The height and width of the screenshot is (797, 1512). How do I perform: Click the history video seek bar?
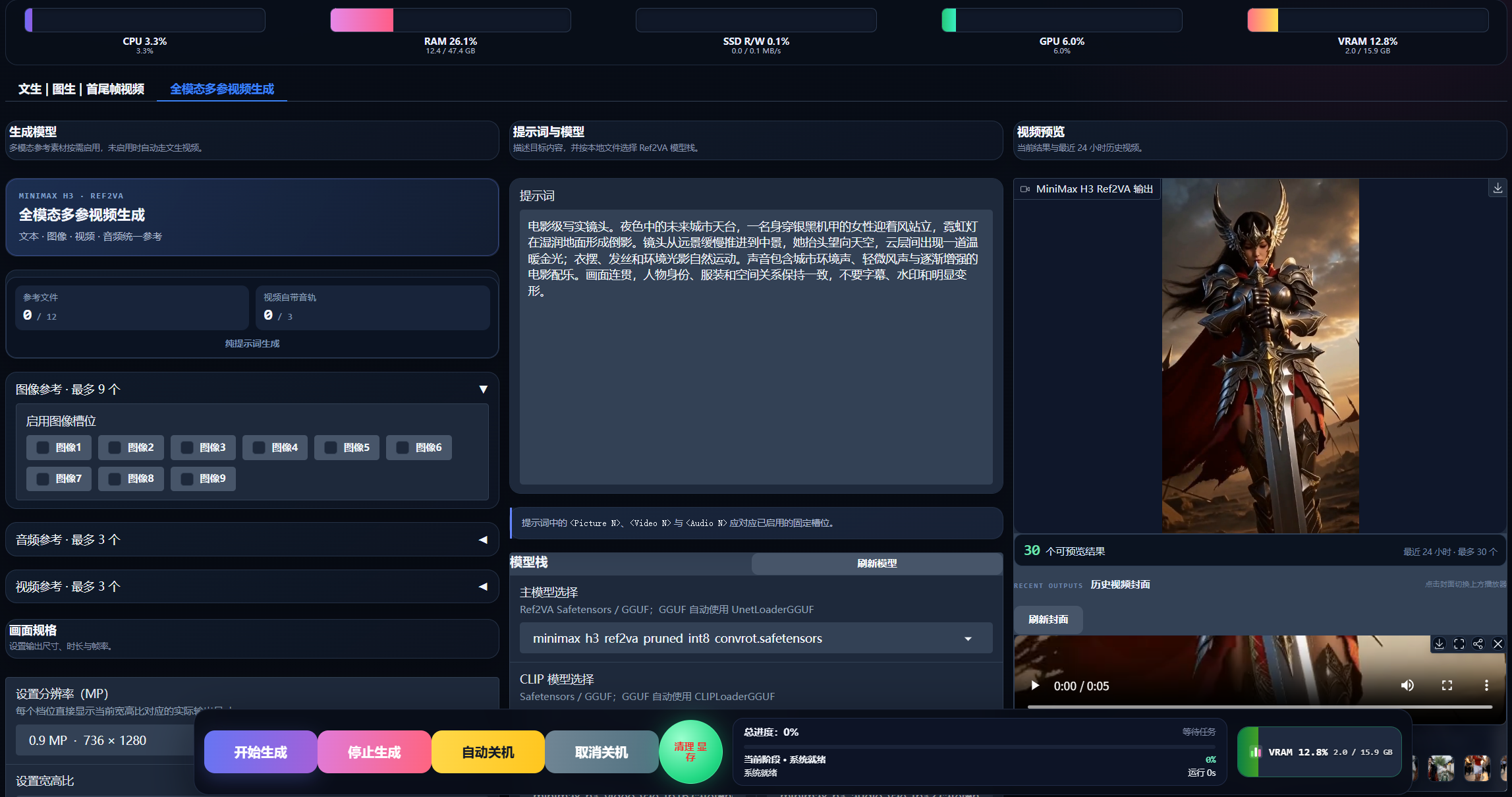1260,707
